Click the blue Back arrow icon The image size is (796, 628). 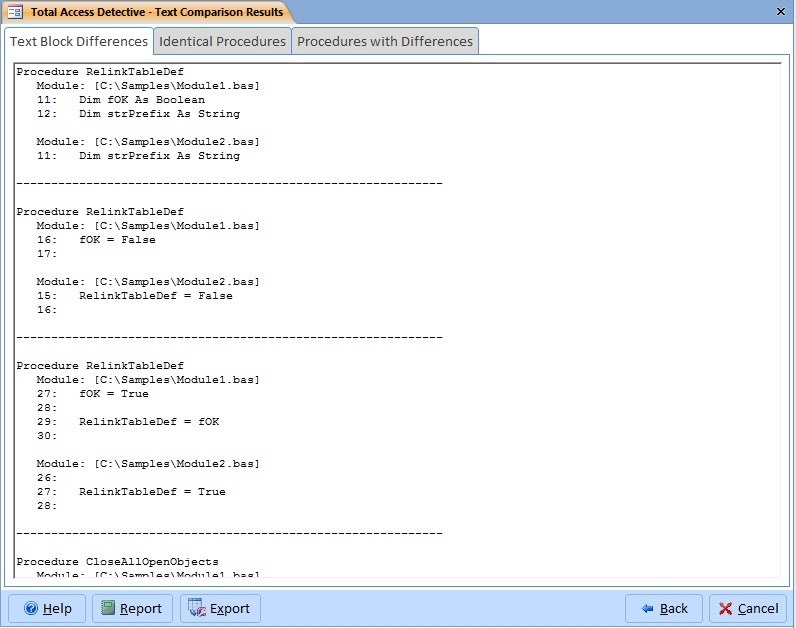pyautogui.click(x=648, y=609)
